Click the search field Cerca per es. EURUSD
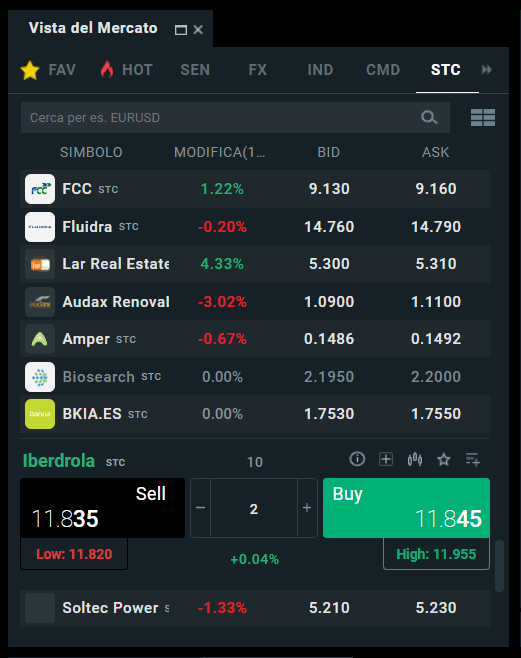This screenshot has width=521, height=658. [x=235, y=118]
